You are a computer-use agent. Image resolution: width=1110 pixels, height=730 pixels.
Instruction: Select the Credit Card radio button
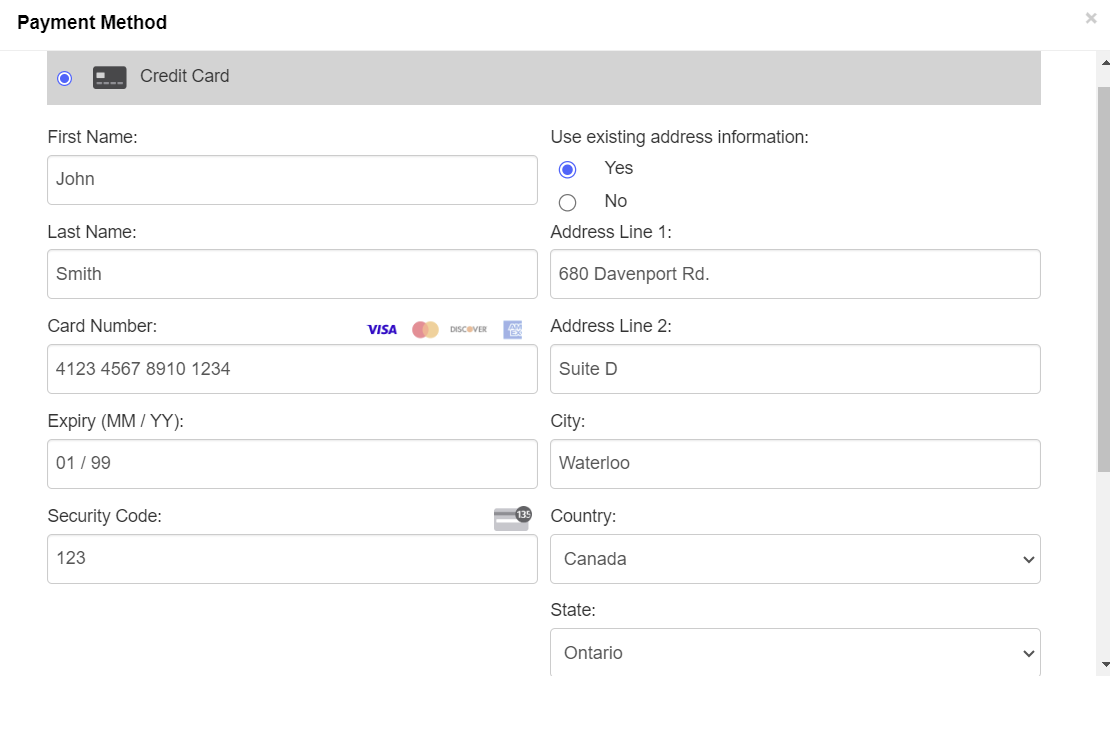65,78
